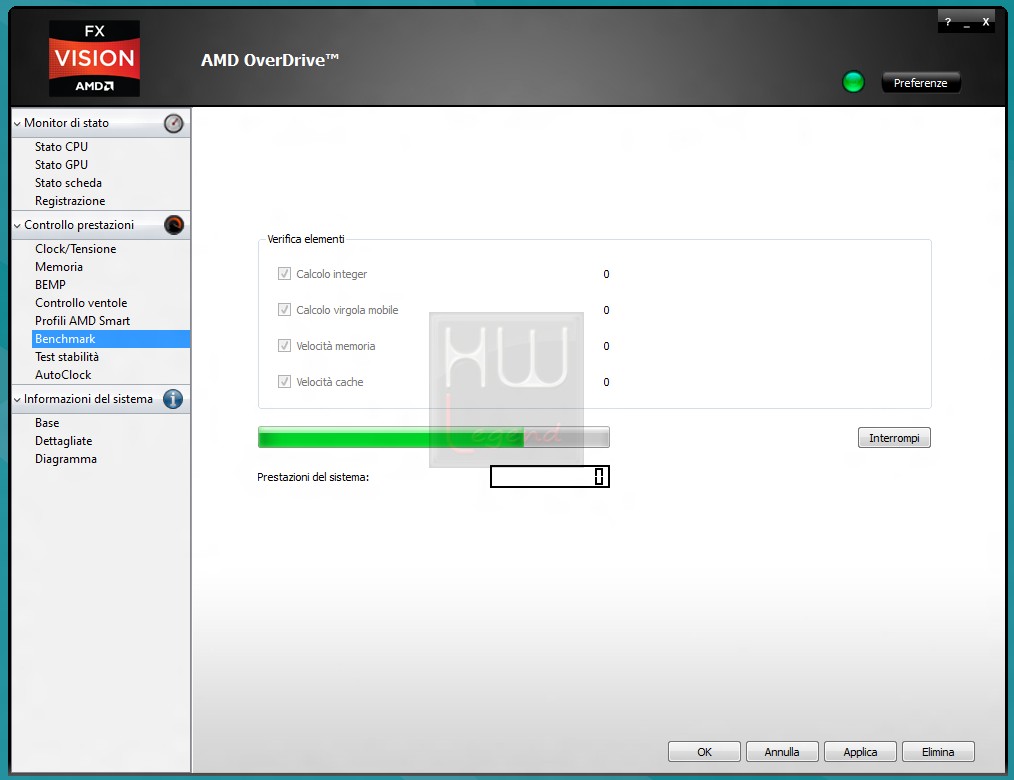Open Stato CPU page
Screen dimensions: 1014x780
[61, 147]
